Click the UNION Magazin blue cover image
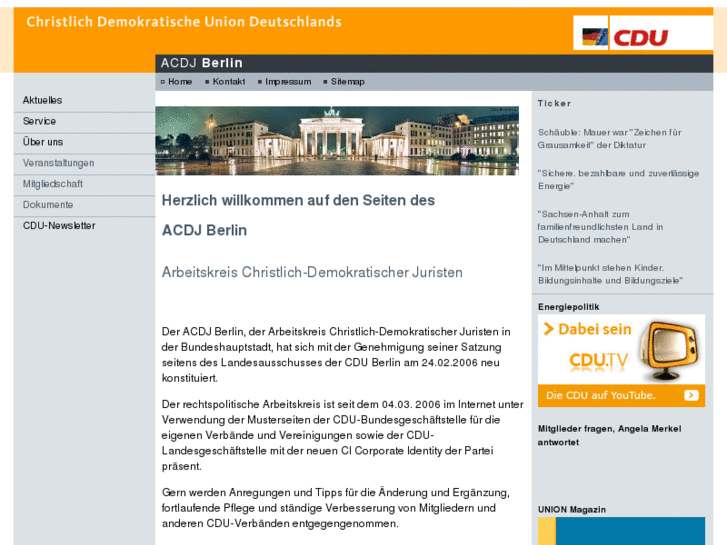This screenshot has height=545, width=727. pos(621,531)
